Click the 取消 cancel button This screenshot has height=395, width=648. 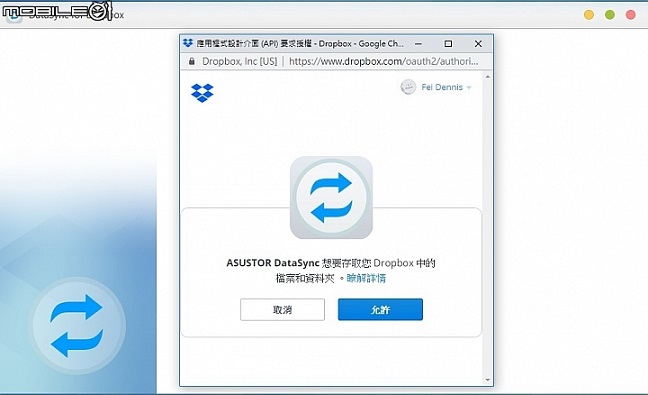(x=282, y=309)
